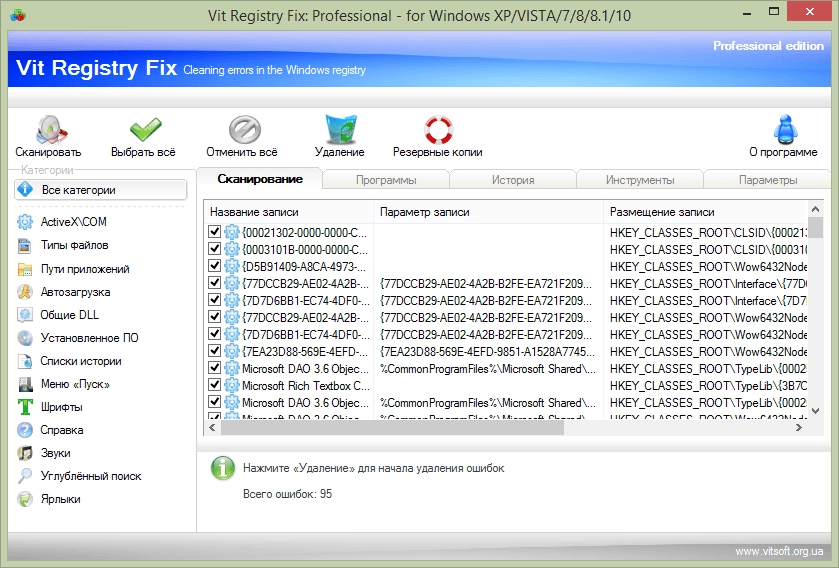Uncheck checkbox of TypeLib\{0002 row above Rich Textbox
Image resolution: width=839 pixels, height=568 pixels.
[x=215, y=367]
